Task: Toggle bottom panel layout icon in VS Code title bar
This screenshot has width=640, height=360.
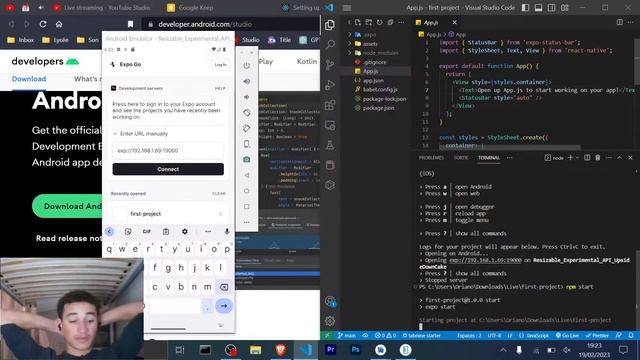Action: tap(538, 8)
